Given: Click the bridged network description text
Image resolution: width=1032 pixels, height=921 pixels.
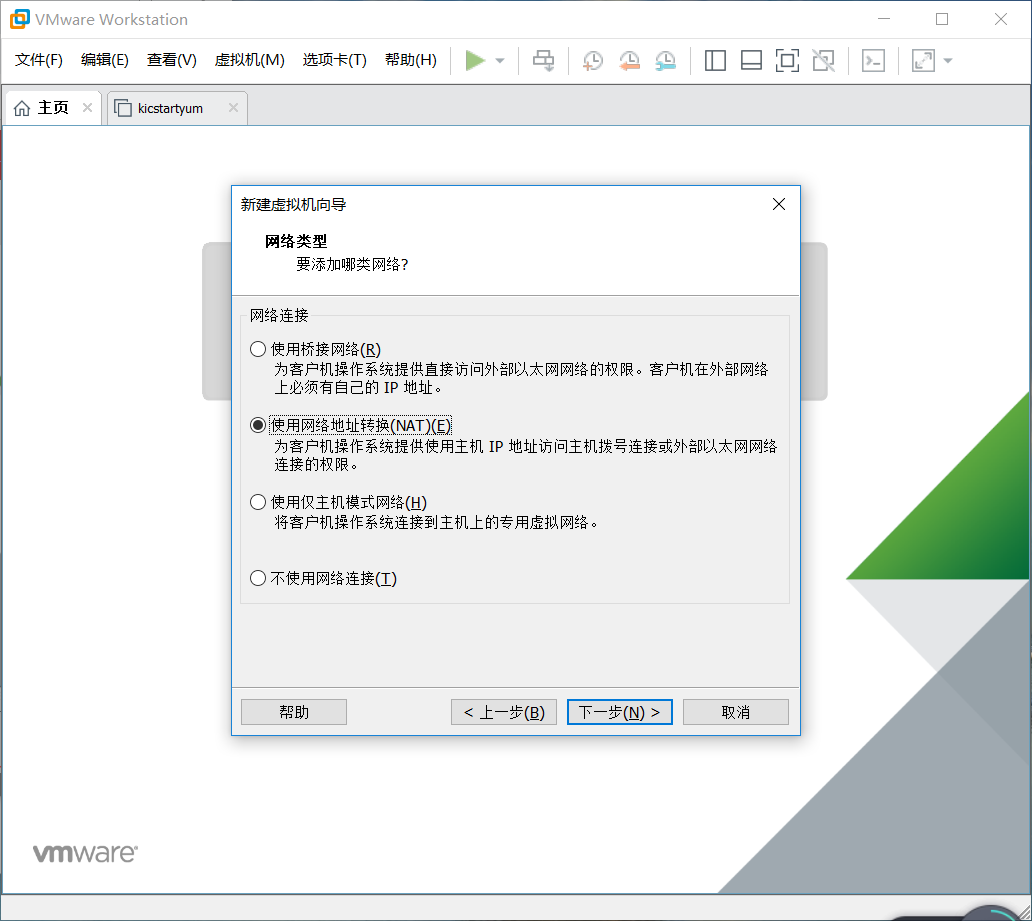Looking at the screenshot, I should click(x=521, y=379).
